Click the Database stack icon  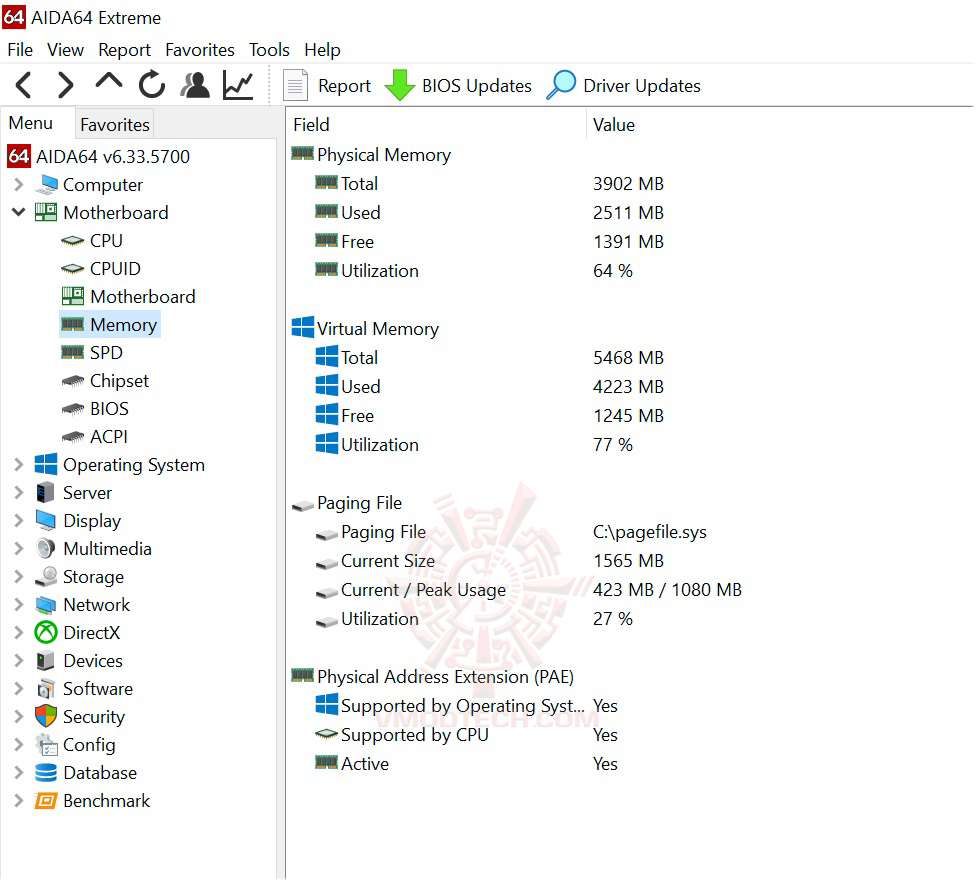pos(46,773)
